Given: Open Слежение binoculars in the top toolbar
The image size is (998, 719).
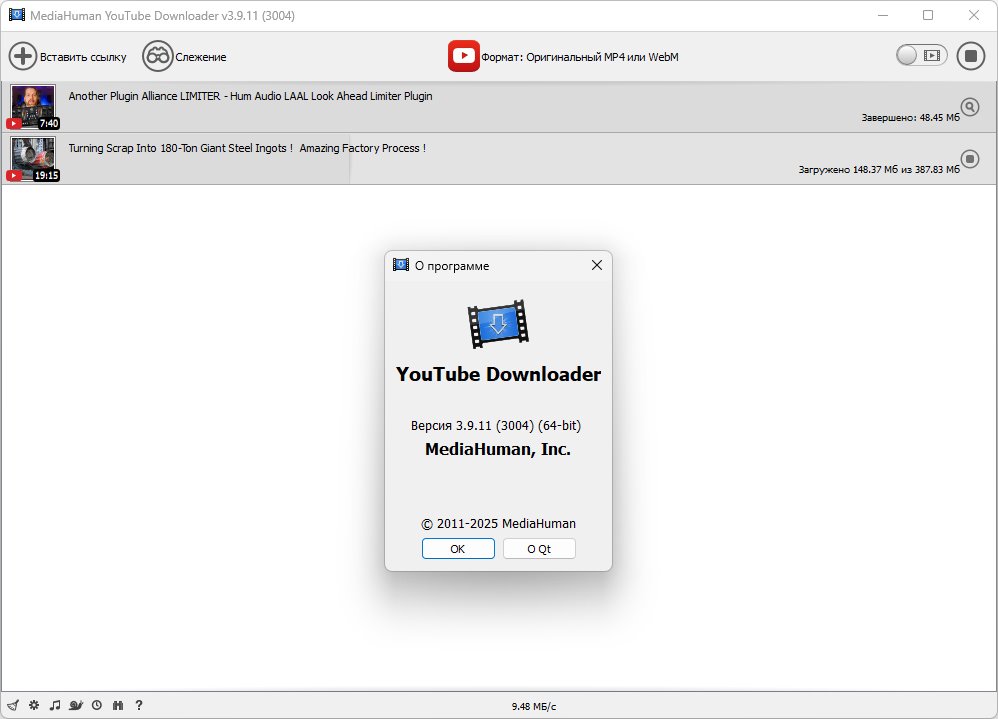Looking at the screenshot, I should 157,56.
